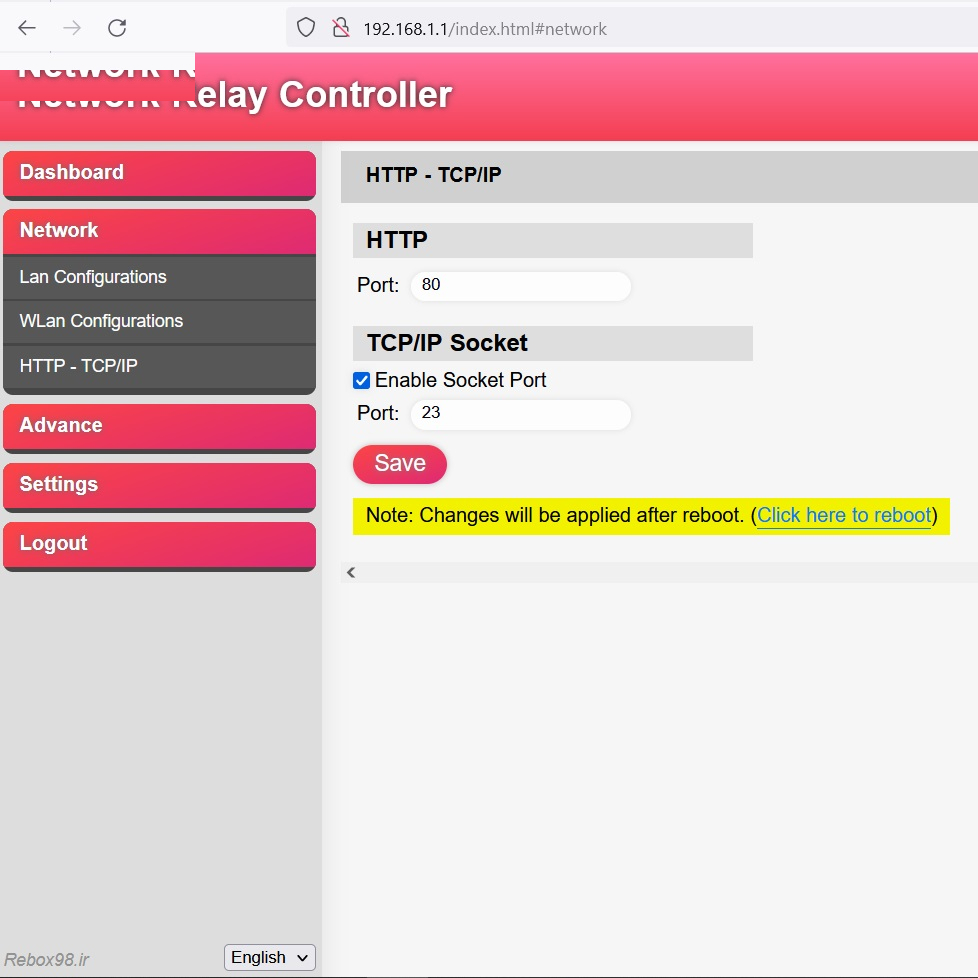Log out using the Logout button
Screen dimensions: 978x978
[x=159, y=544]
